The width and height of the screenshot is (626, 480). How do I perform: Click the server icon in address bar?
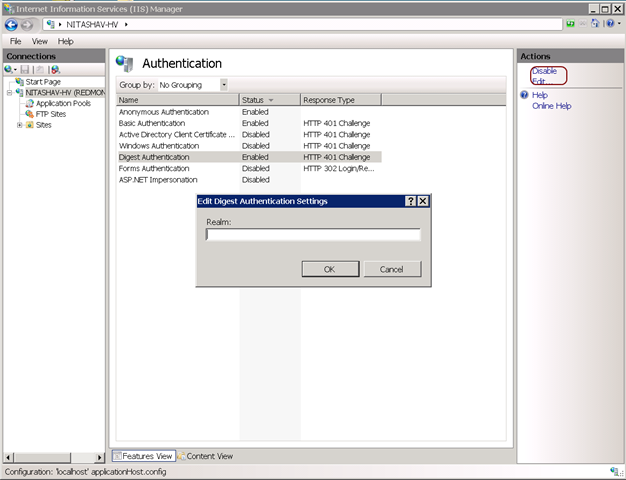pos(50,24)
